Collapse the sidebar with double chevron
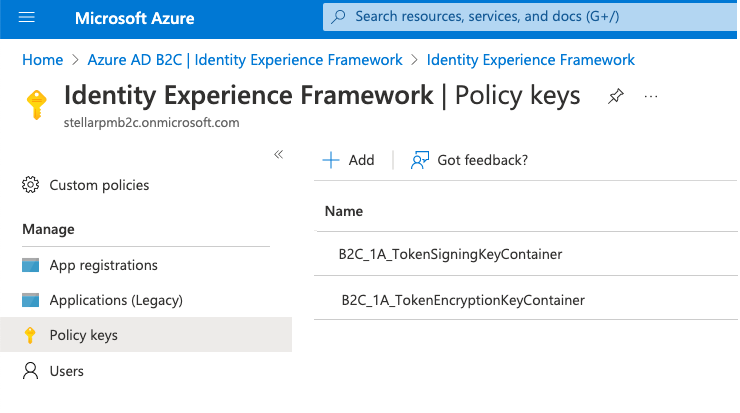The width and height of the screenshot is (740, 413). [x=279, y=154]
